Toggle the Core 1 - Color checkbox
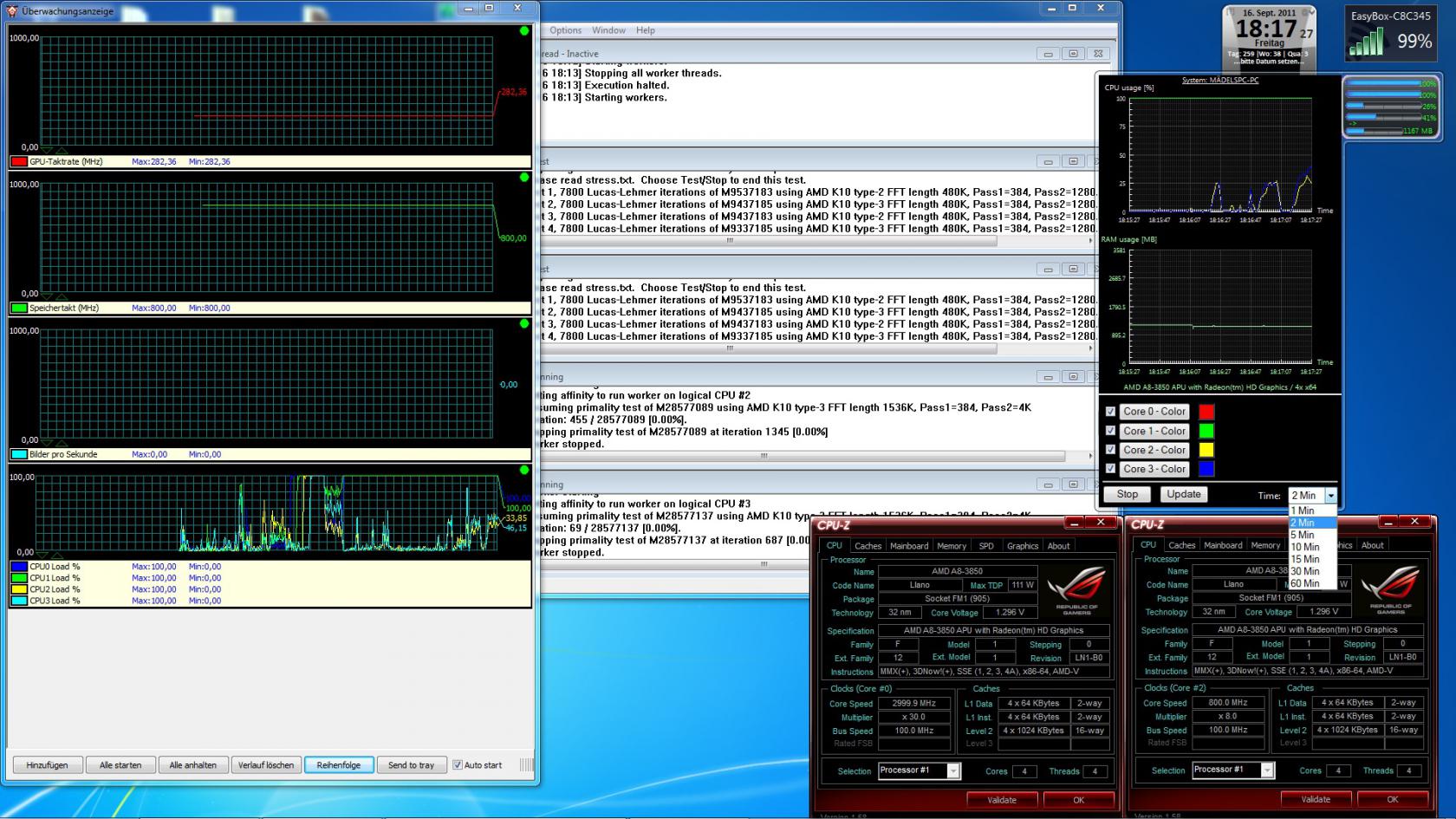Viewport: 1456px width, 819px height. (x=1110, y=431)
